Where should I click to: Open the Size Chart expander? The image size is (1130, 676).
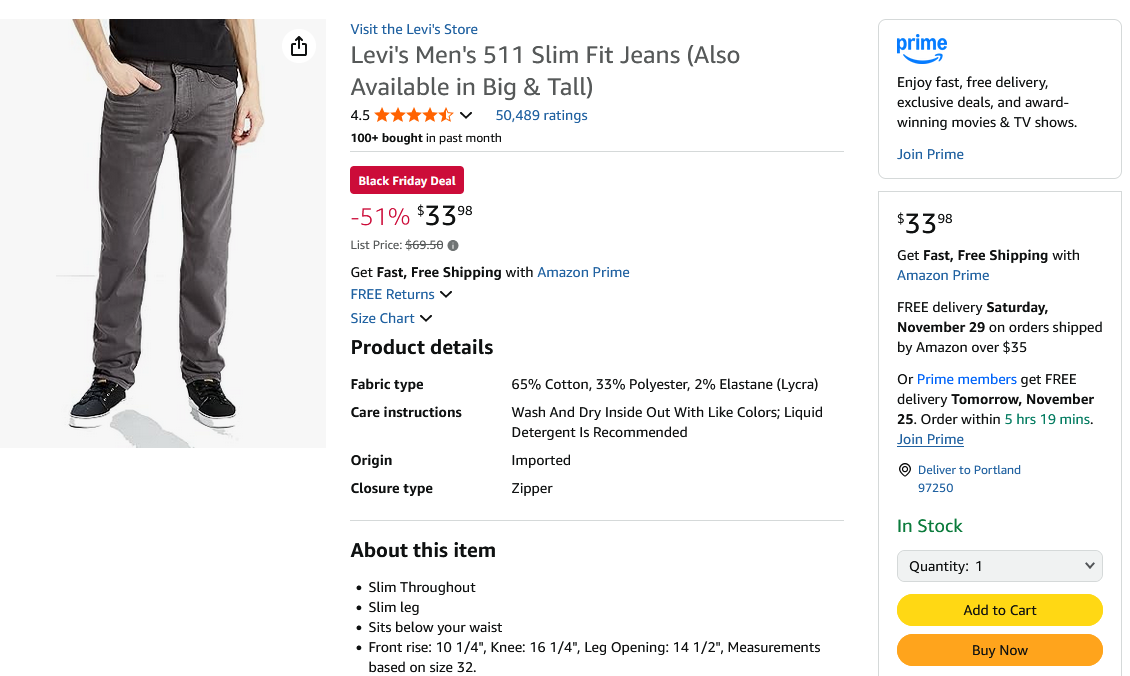[391, 317]
